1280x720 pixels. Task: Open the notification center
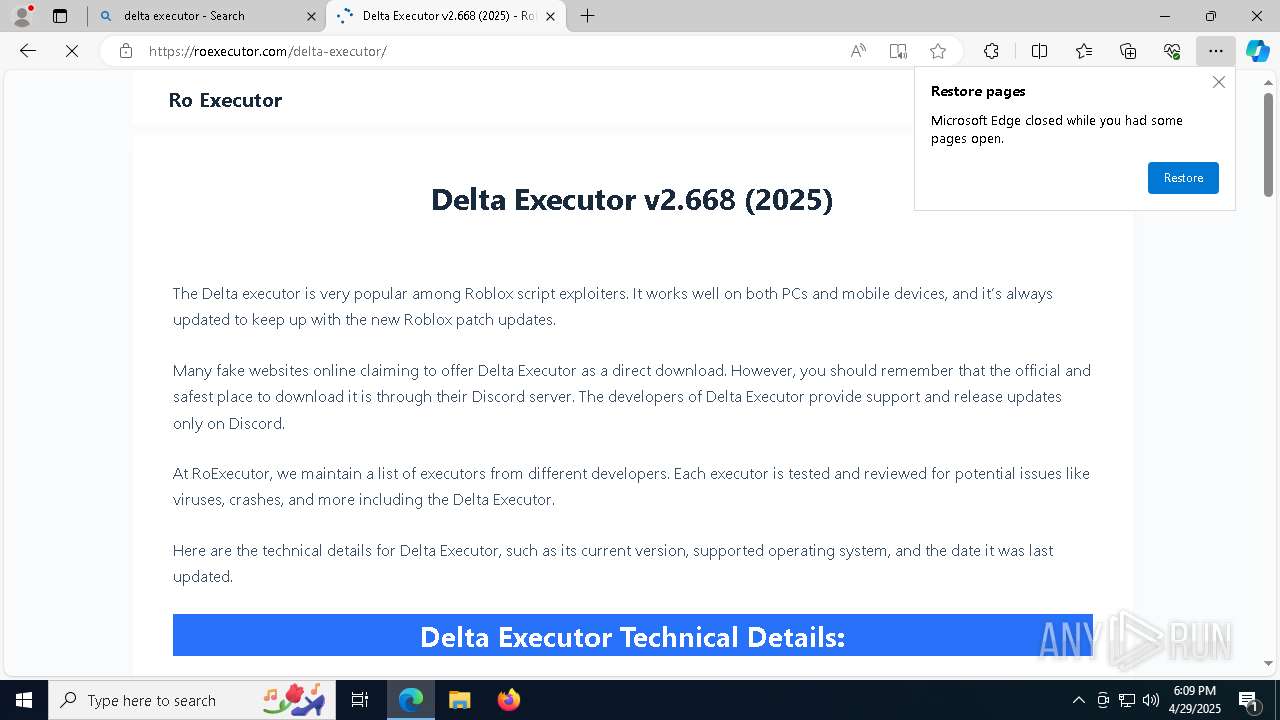click(x=1248, y=700)
